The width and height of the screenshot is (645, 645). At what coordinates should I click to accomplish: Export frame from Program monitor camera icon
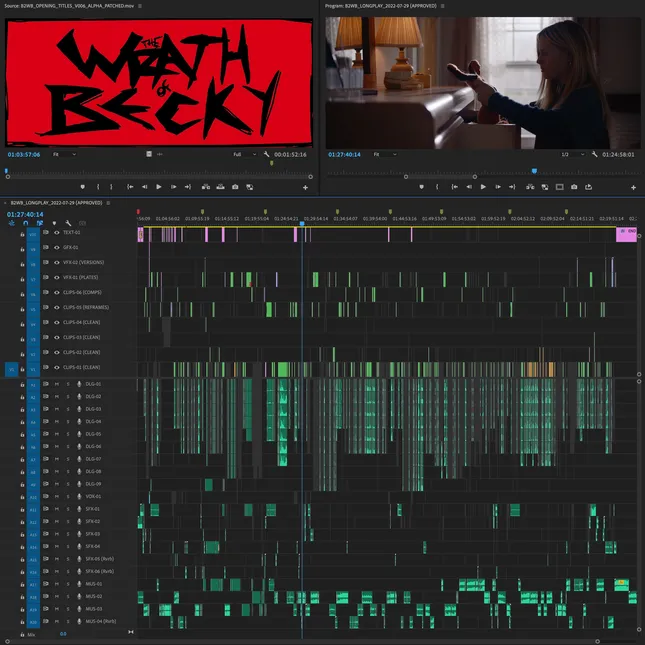(x=574, y=187)
